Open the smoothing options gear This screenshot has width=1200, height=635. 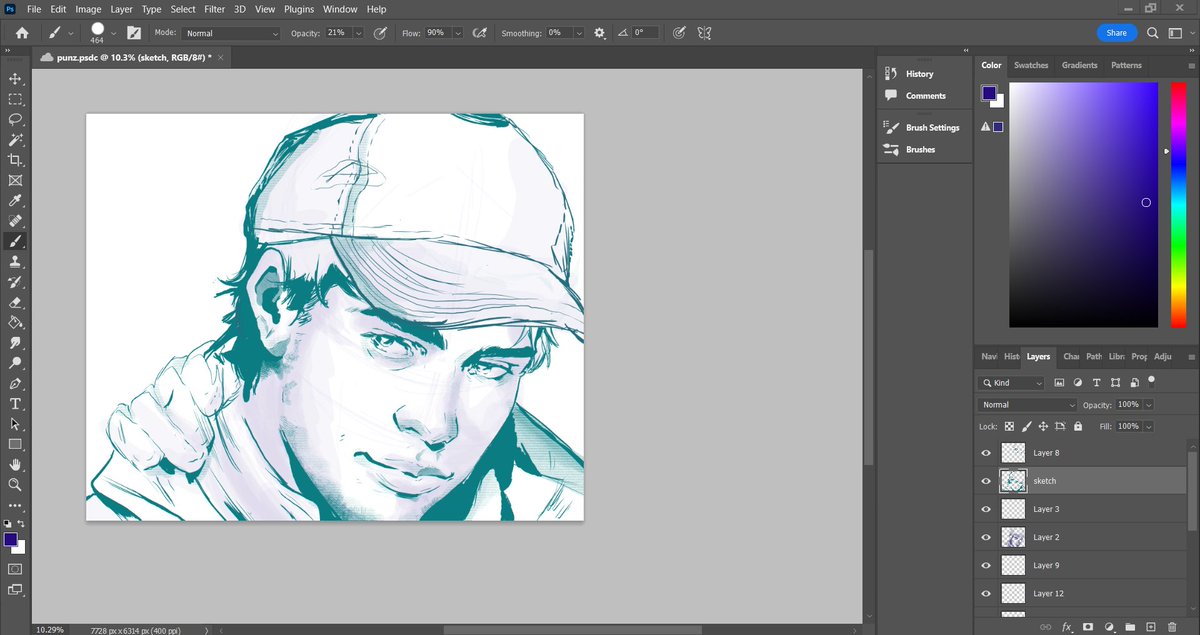(599, 33)
